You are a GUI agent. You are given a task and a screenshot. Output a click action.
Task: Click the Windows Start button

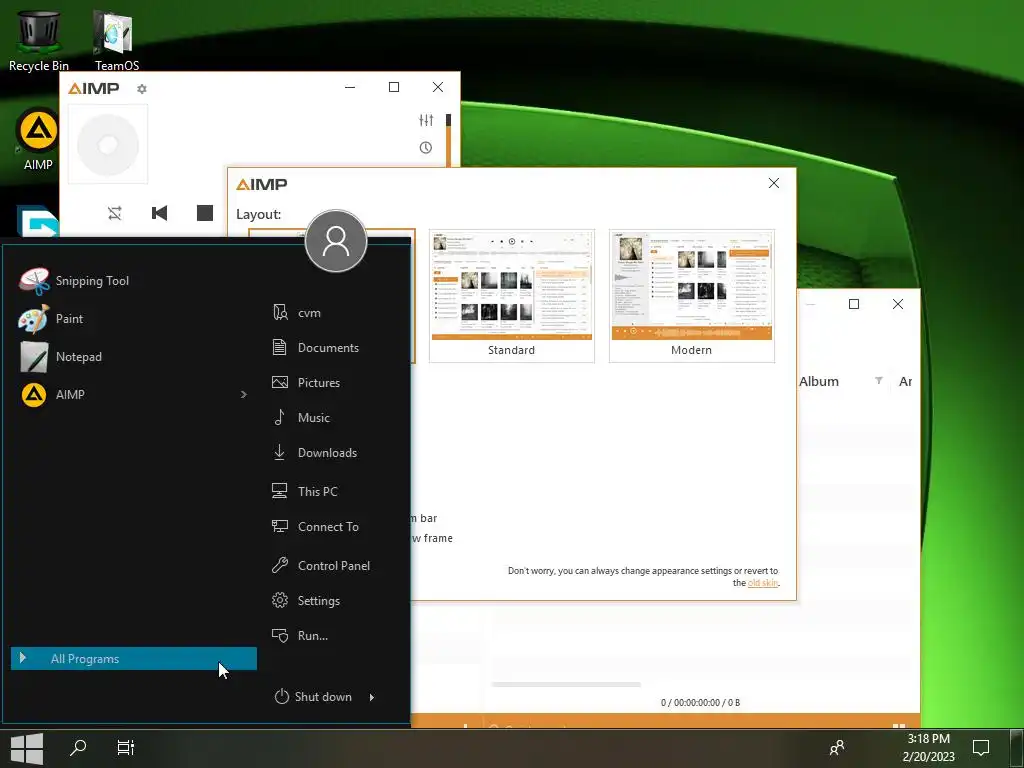[27, 748]
